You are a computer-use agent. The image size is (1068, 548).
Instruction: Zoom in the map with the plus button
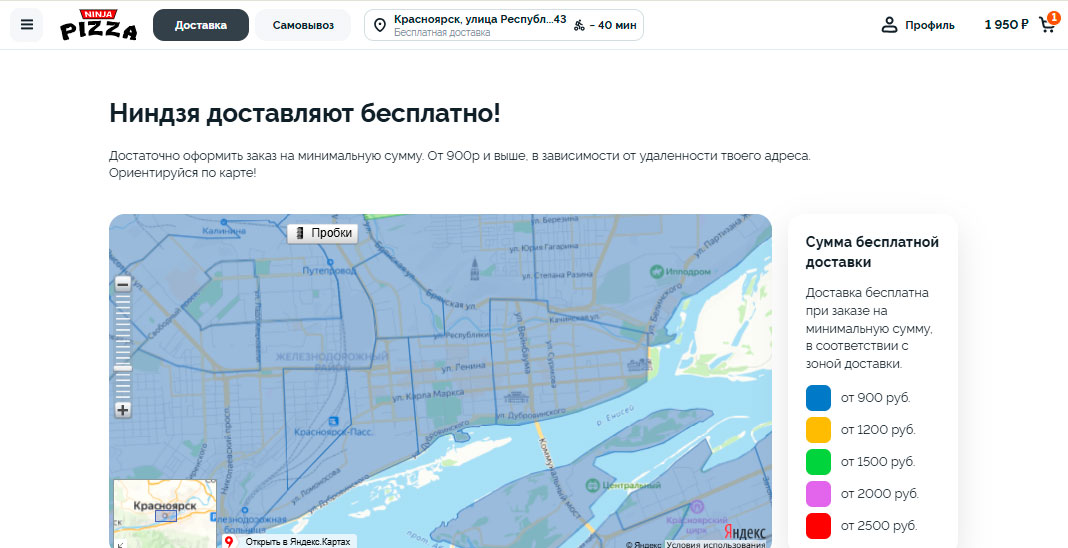point(123,410)
